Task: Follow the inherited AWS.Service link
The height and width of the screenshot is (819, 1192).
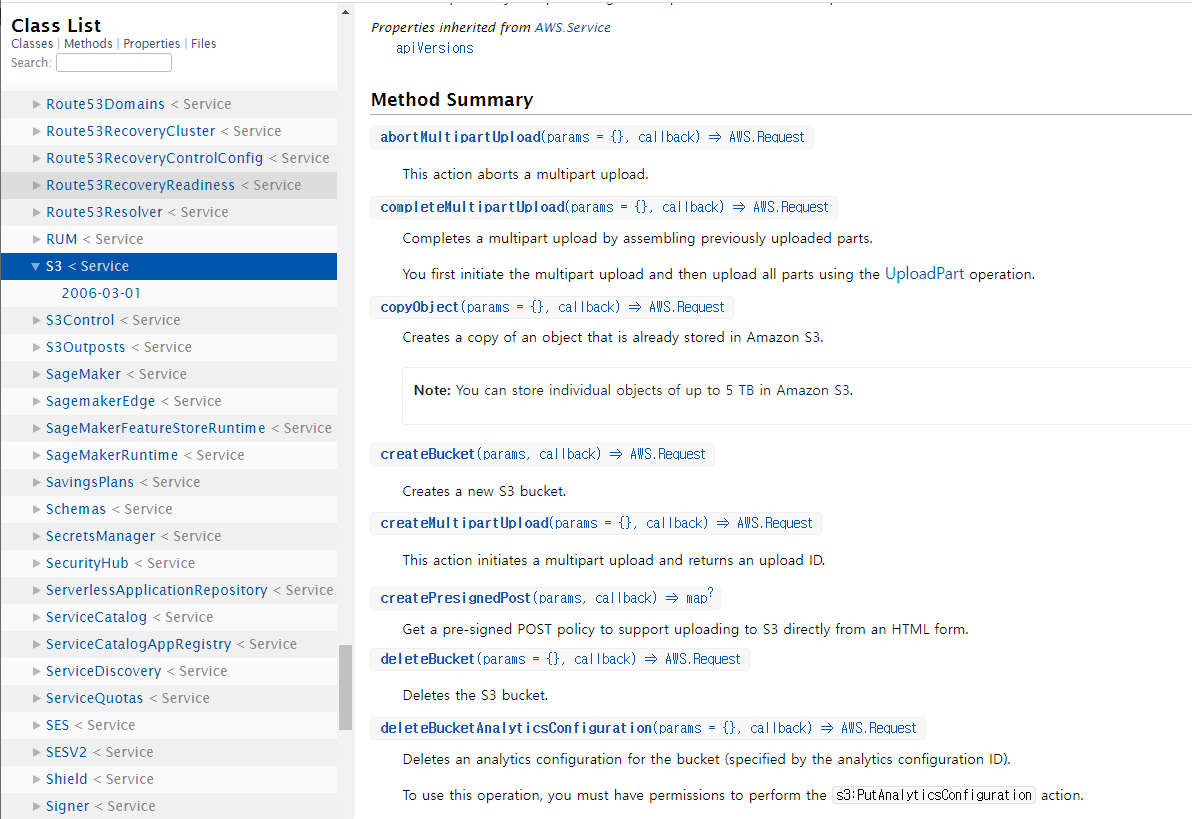Action: point(572,27)
